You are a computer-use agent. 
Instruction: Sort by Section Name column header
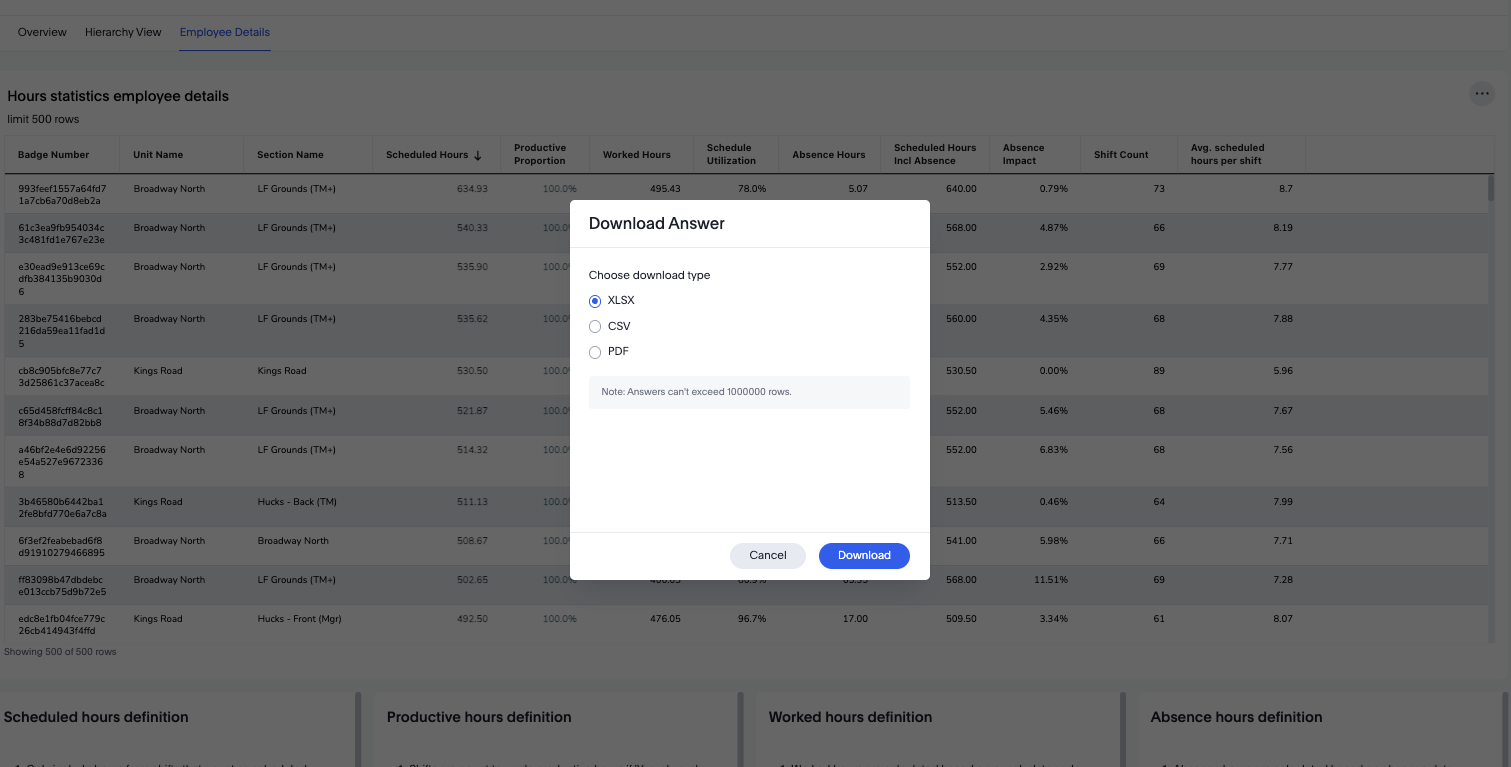pos(290,155)
